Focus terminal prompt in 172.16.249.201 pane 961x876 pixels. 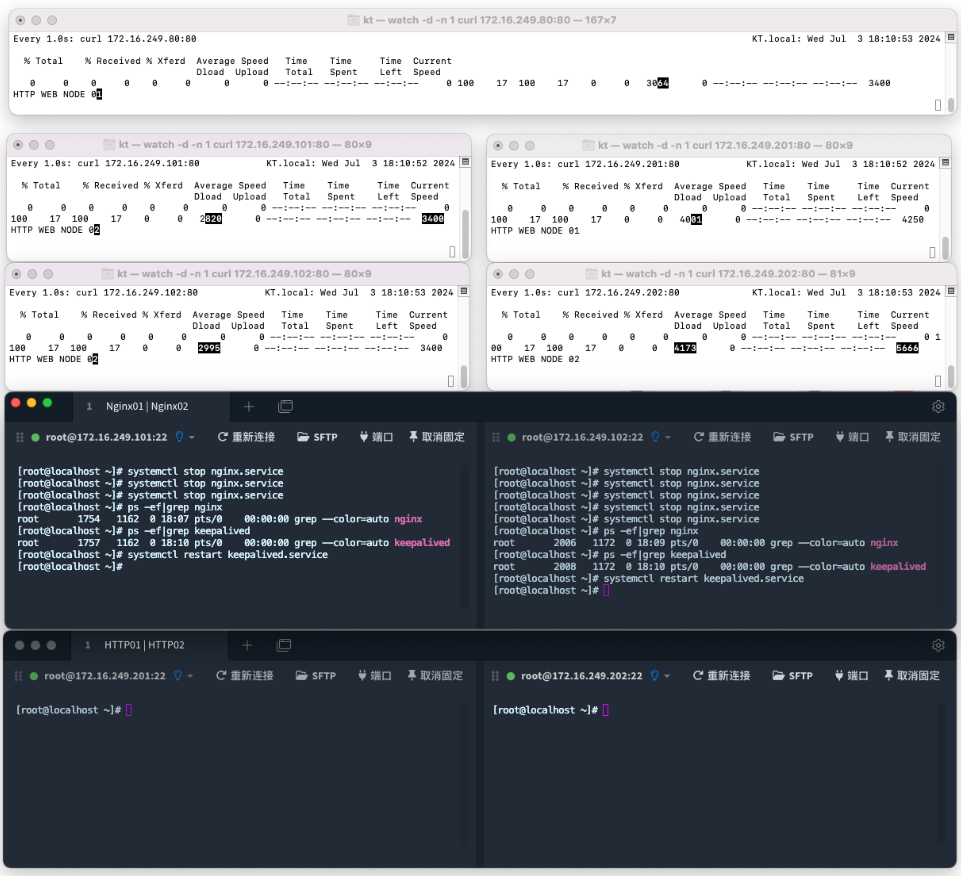tap(129, 710)
